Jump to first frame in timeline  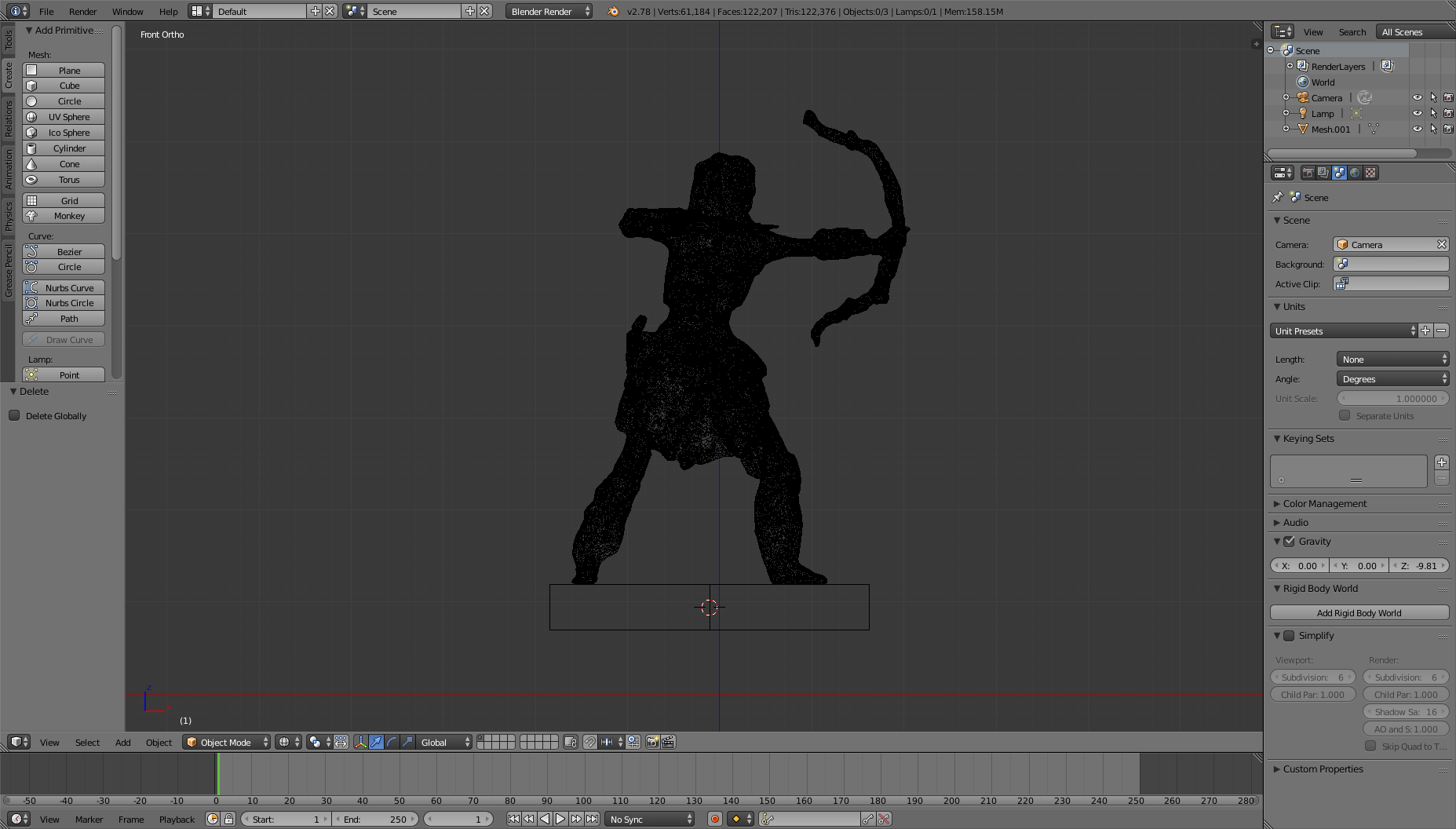pos(513,819)
